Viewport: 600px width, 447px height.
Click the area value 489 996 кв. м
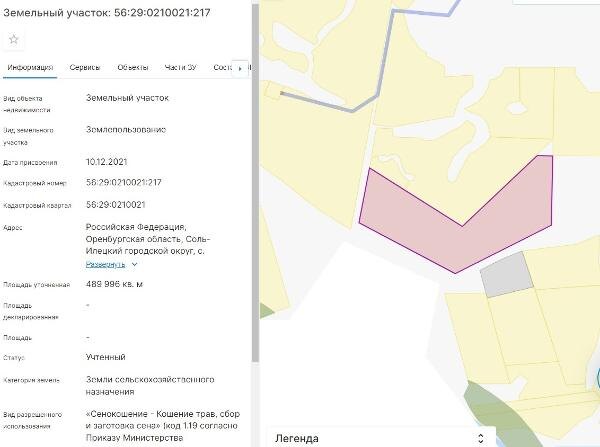[x=114, y=284]
